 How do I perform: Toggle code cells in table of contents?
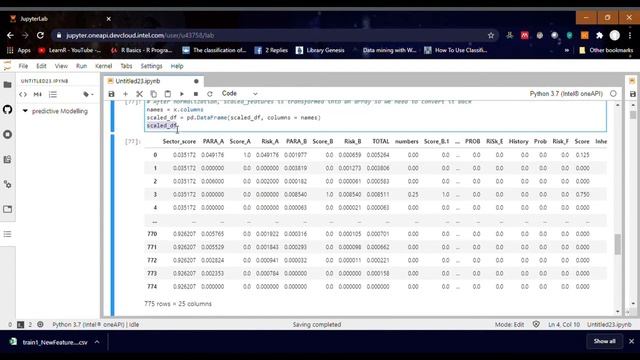(23, 94)
